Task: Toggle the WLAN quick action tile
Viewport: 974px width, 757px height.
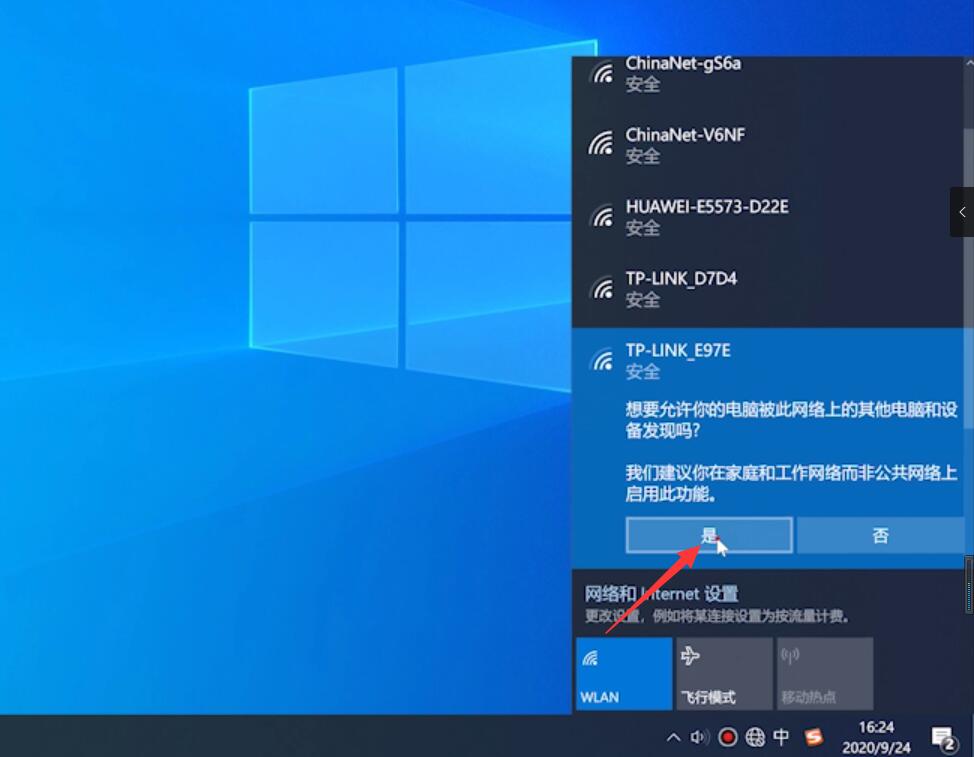Action: coord(624,673)
